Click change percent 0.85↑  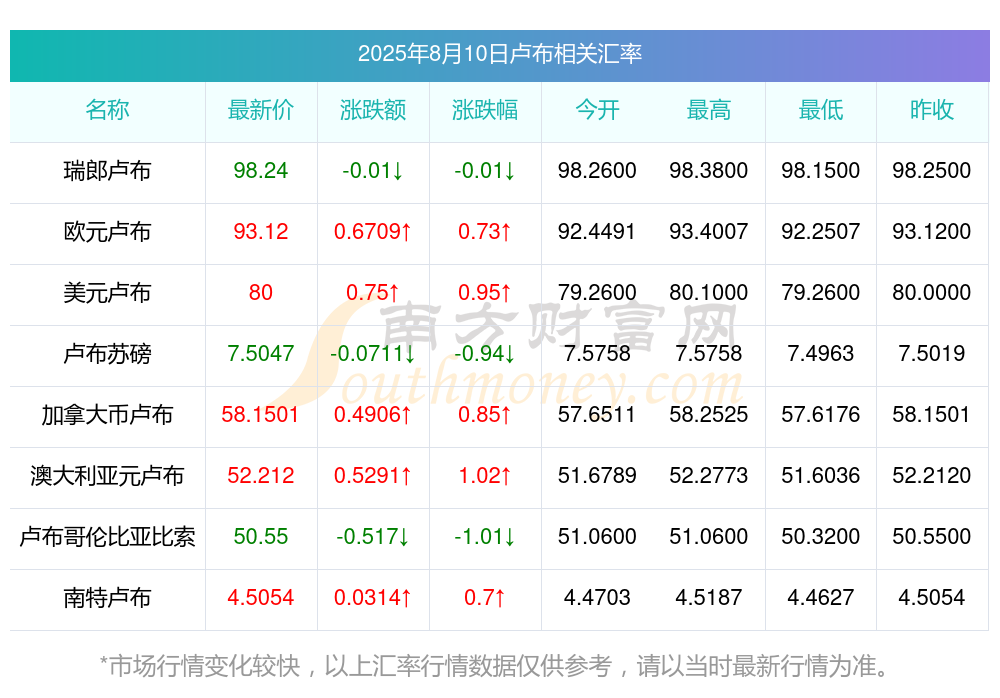pyautogui.click(x=485, y=414)
